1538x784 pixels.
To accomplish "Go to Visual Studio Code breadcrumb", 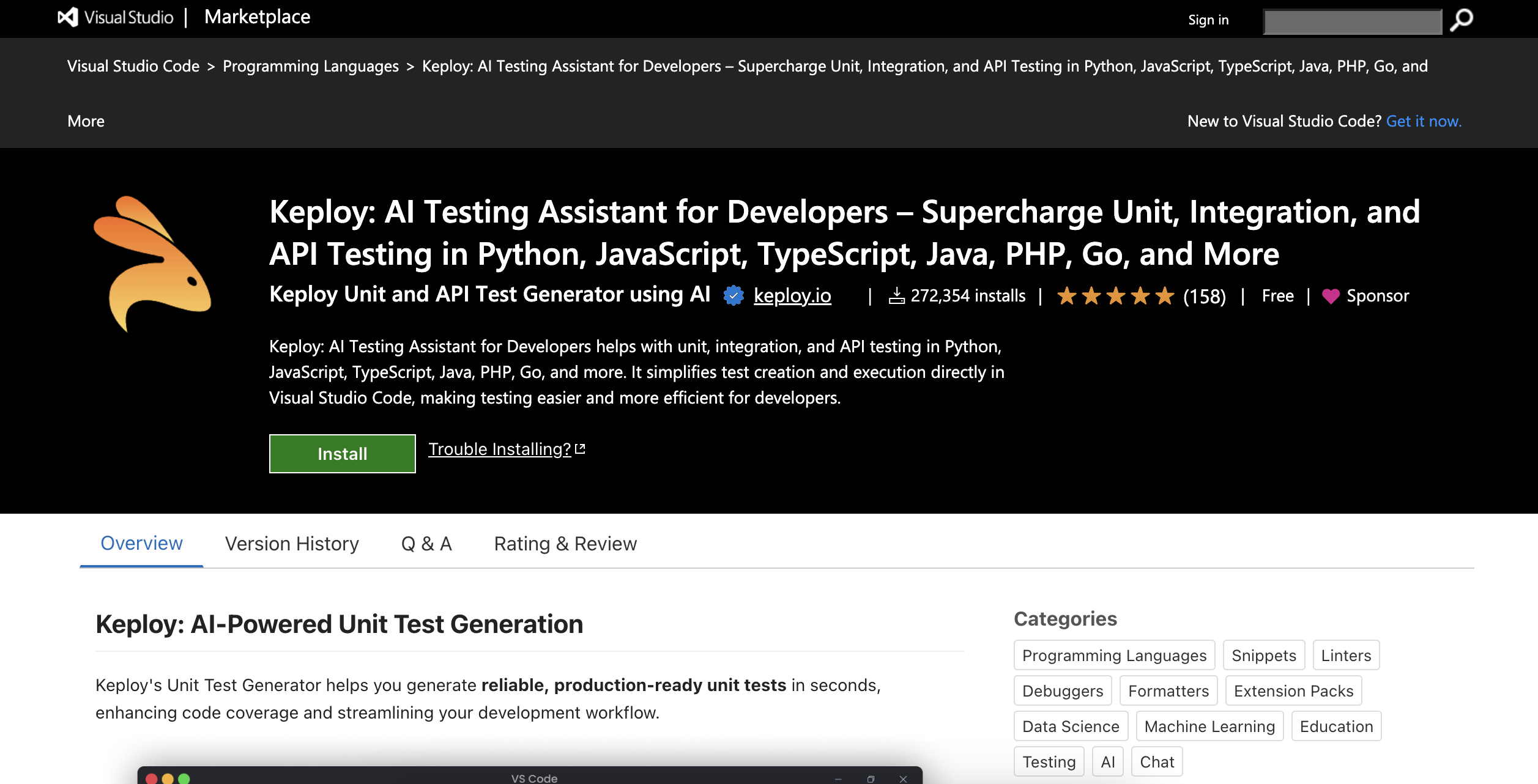I will (133, 66).
